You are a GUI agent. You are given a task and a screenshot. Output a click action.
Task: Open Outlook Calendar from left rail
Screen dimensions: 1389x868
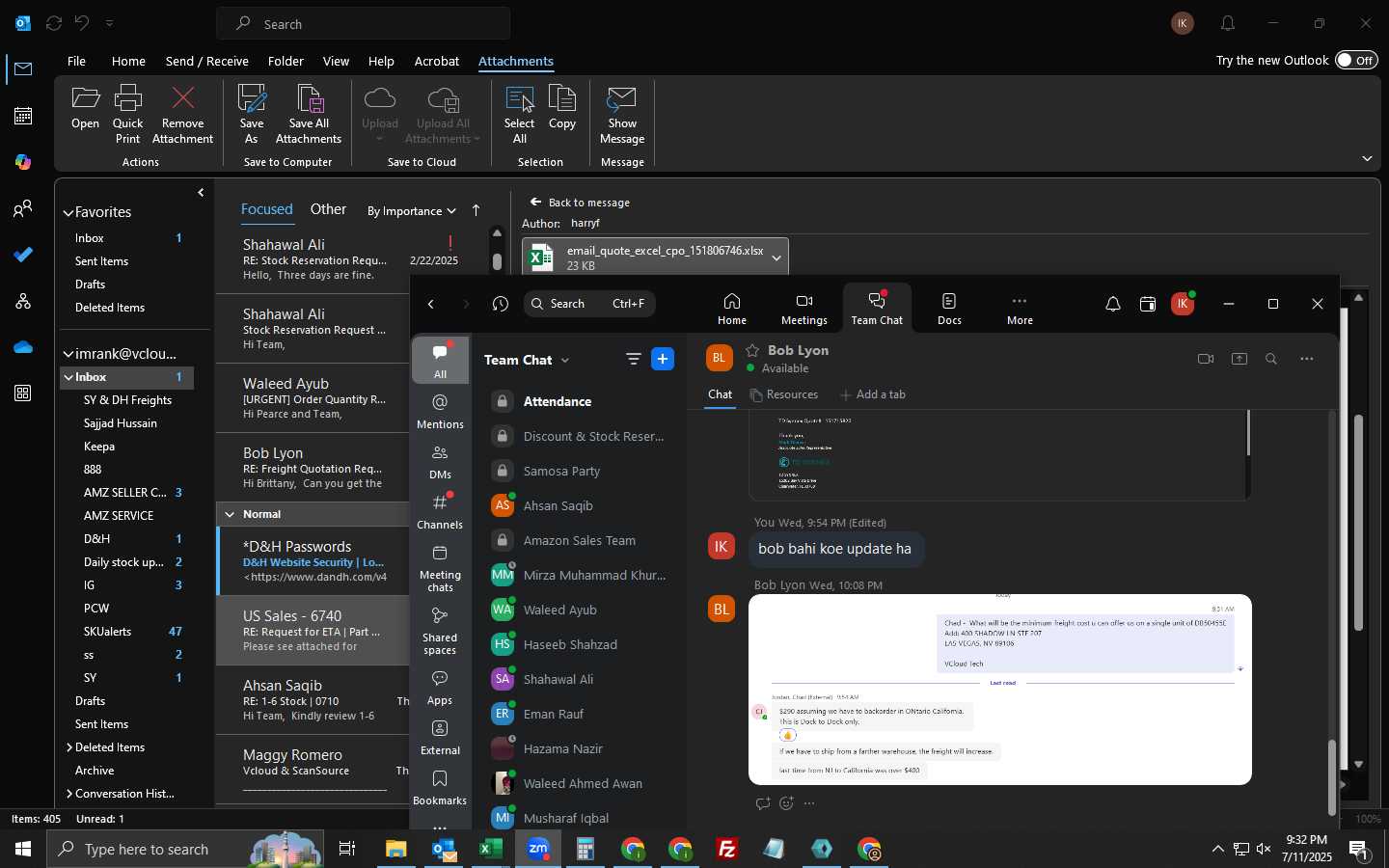pos(23,116)
